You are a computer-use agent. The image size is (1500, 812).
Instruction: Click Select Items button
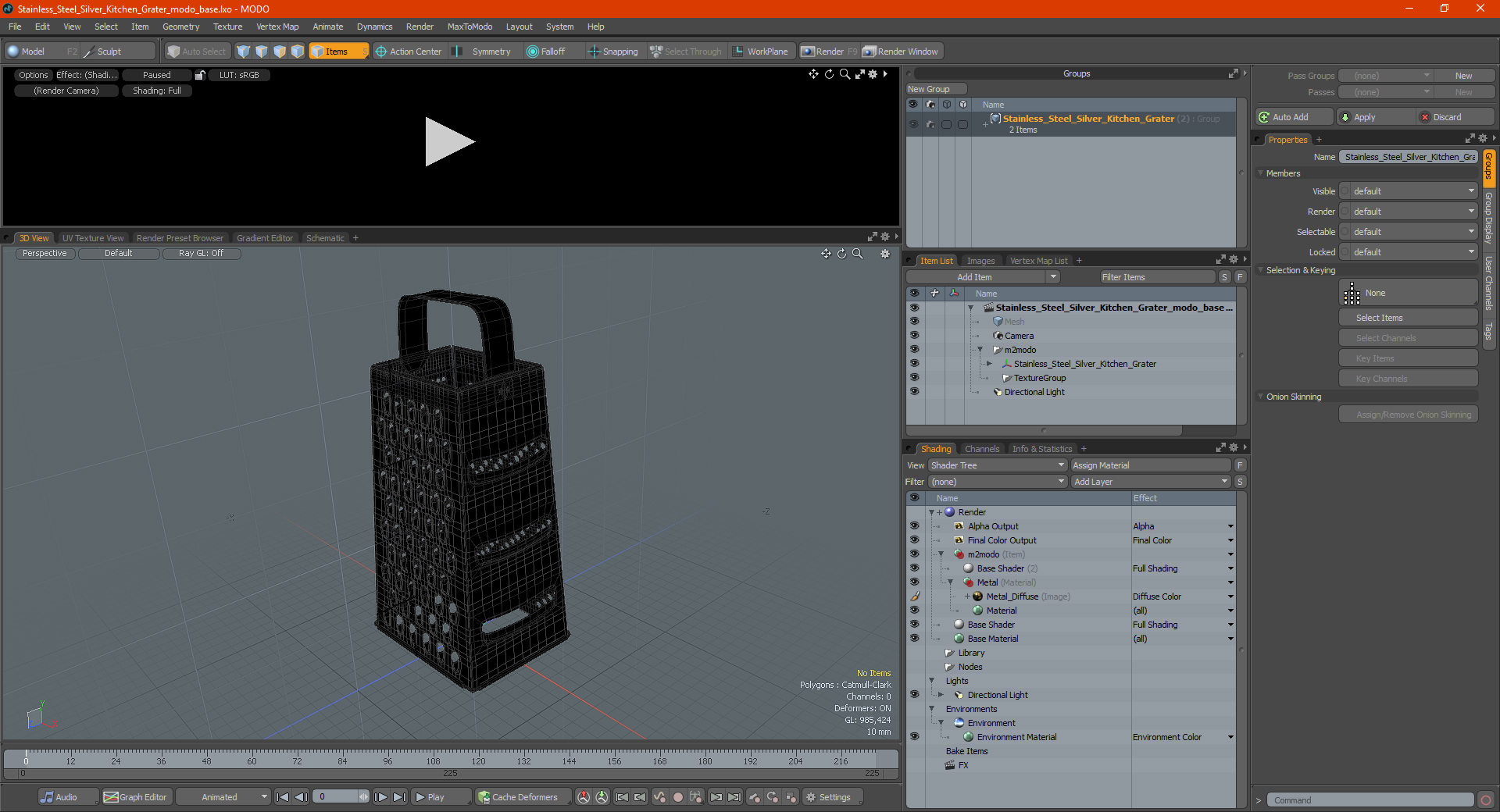click(1408, 318)
